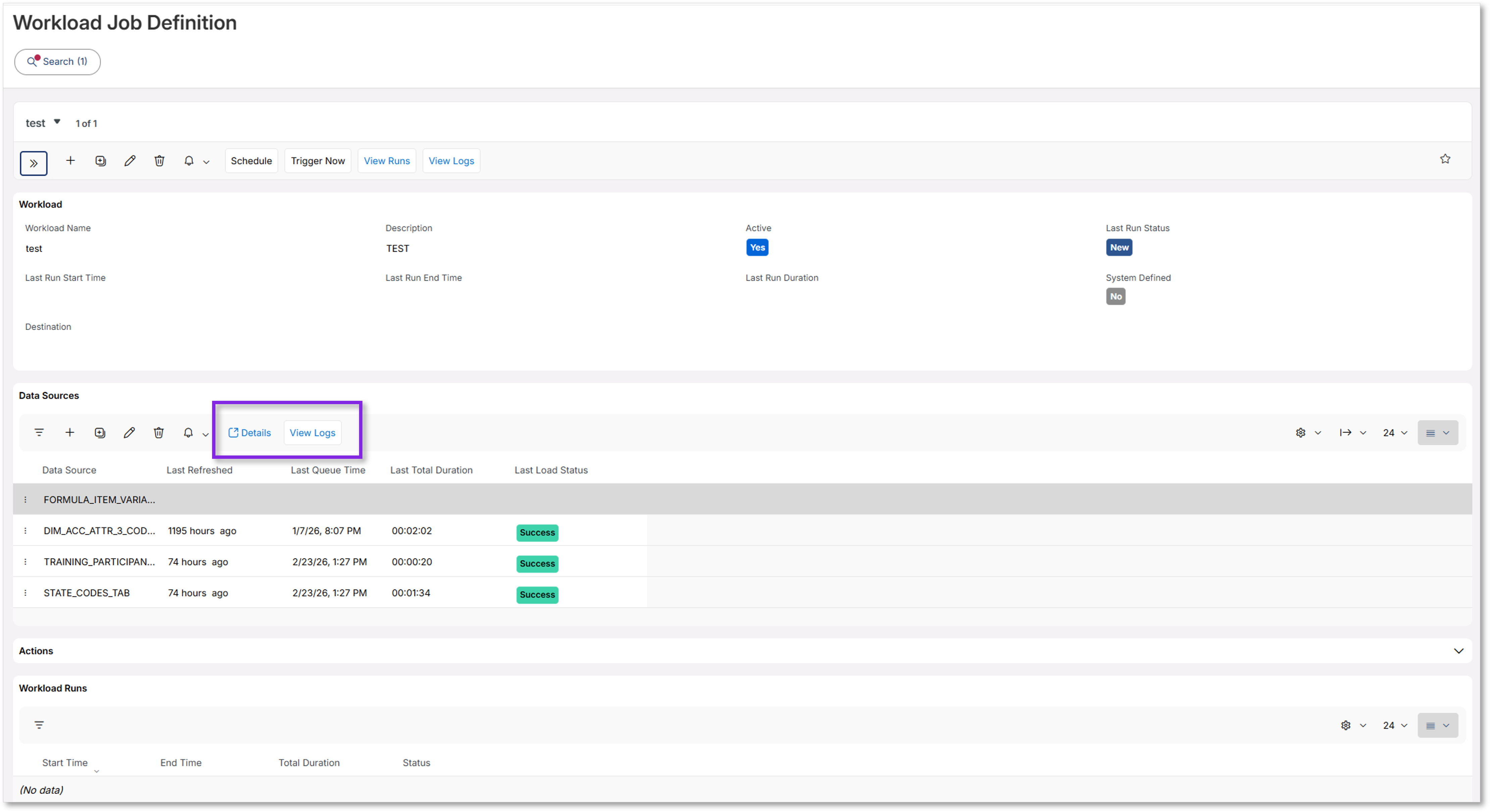Open dropdown arrow beside top toolbar bell

[206, 162]
